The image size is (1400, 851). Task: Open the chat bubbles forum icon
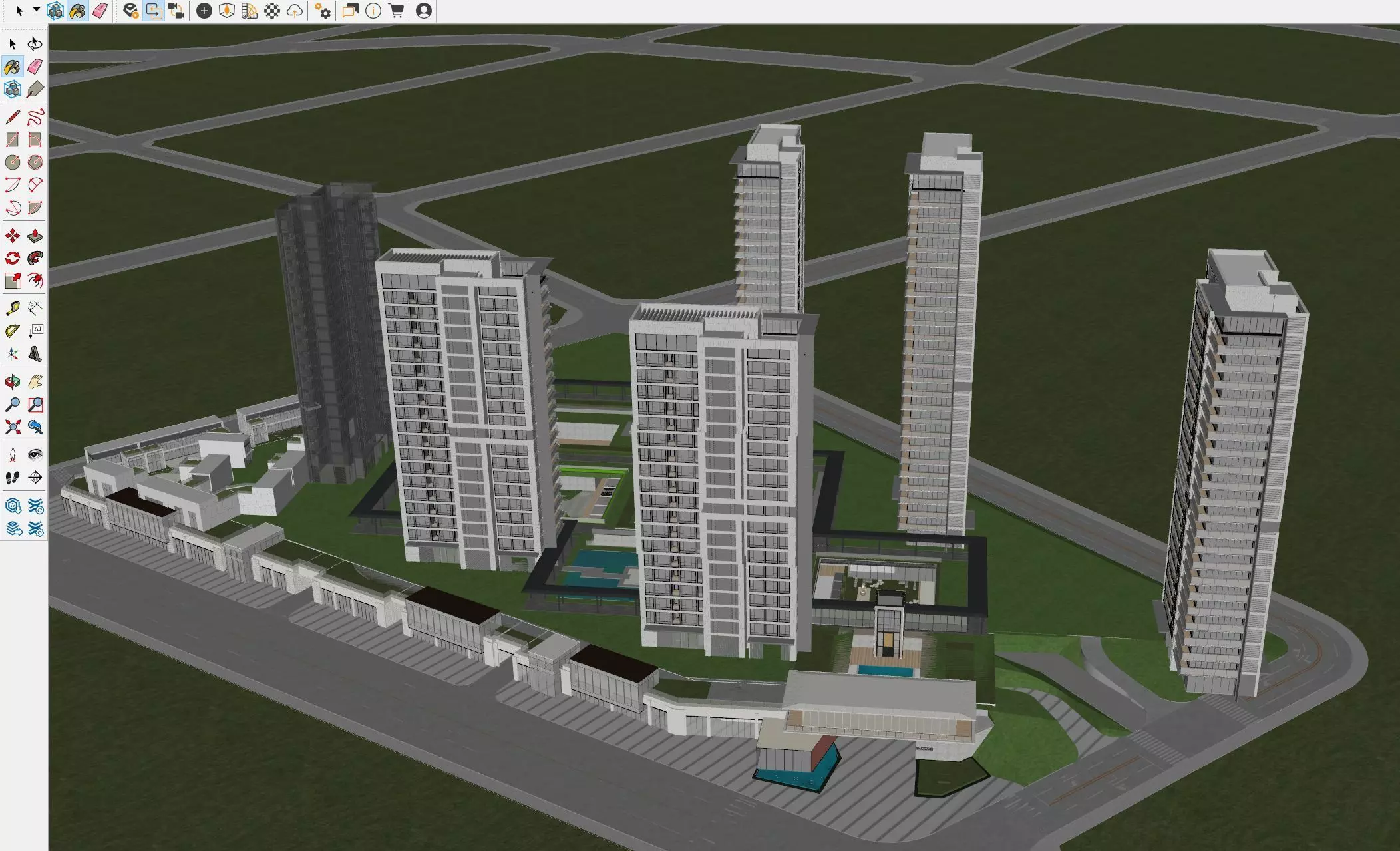[350, 11]
